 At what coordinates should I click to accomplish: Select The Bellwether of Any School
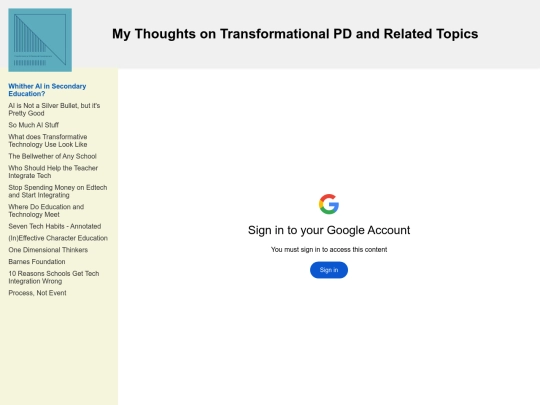(52, 156)
